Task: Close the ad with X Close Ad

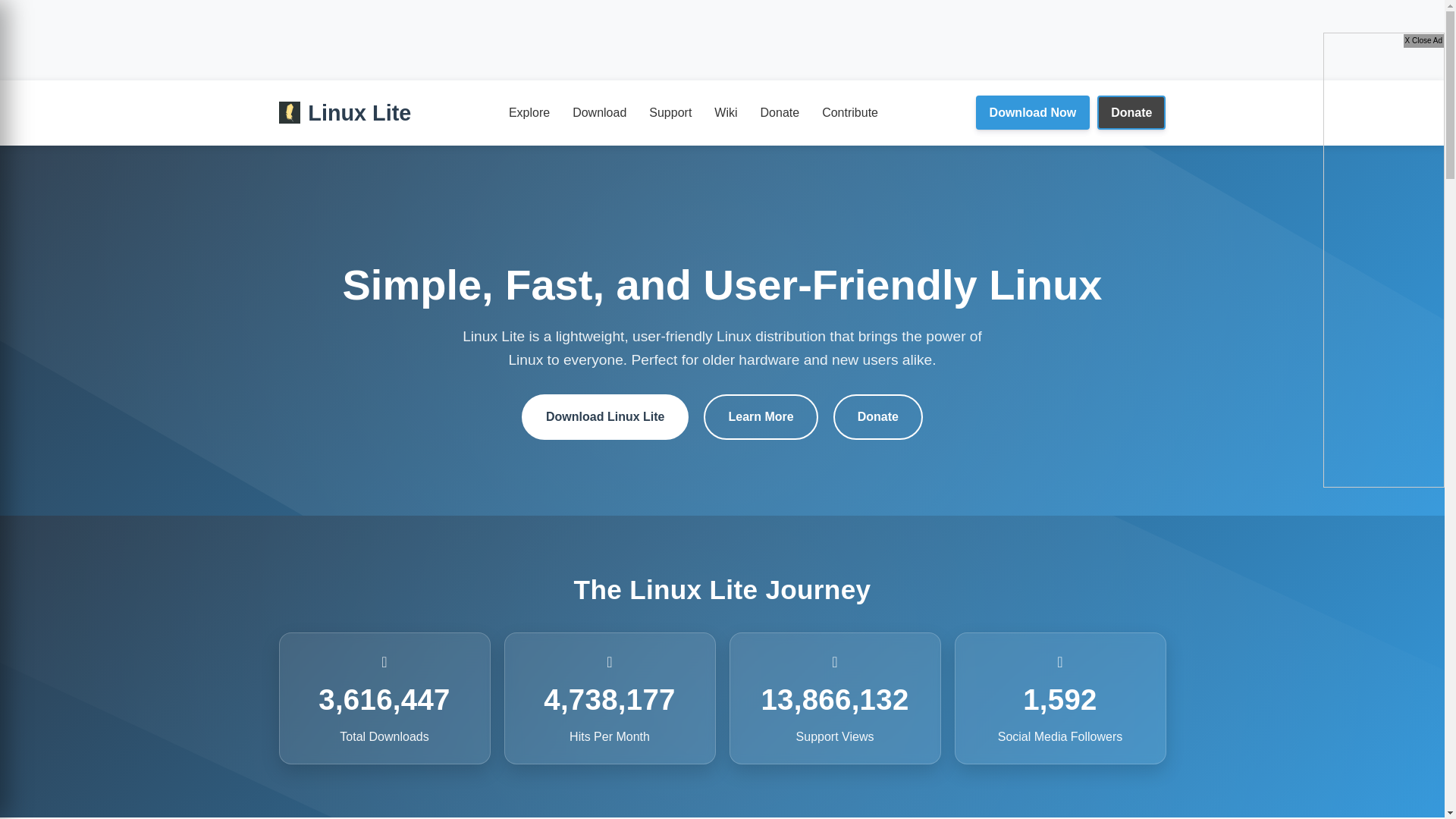Action: pyautogui.click(x=1423, y=41)
